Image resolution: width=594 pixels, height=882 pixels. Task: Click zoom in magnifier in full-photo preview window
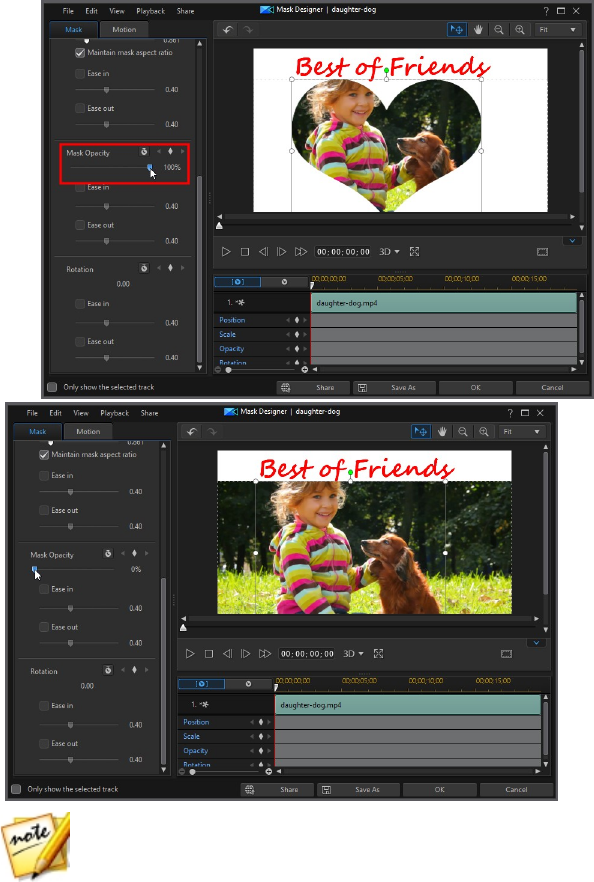[x=484, y=431]
